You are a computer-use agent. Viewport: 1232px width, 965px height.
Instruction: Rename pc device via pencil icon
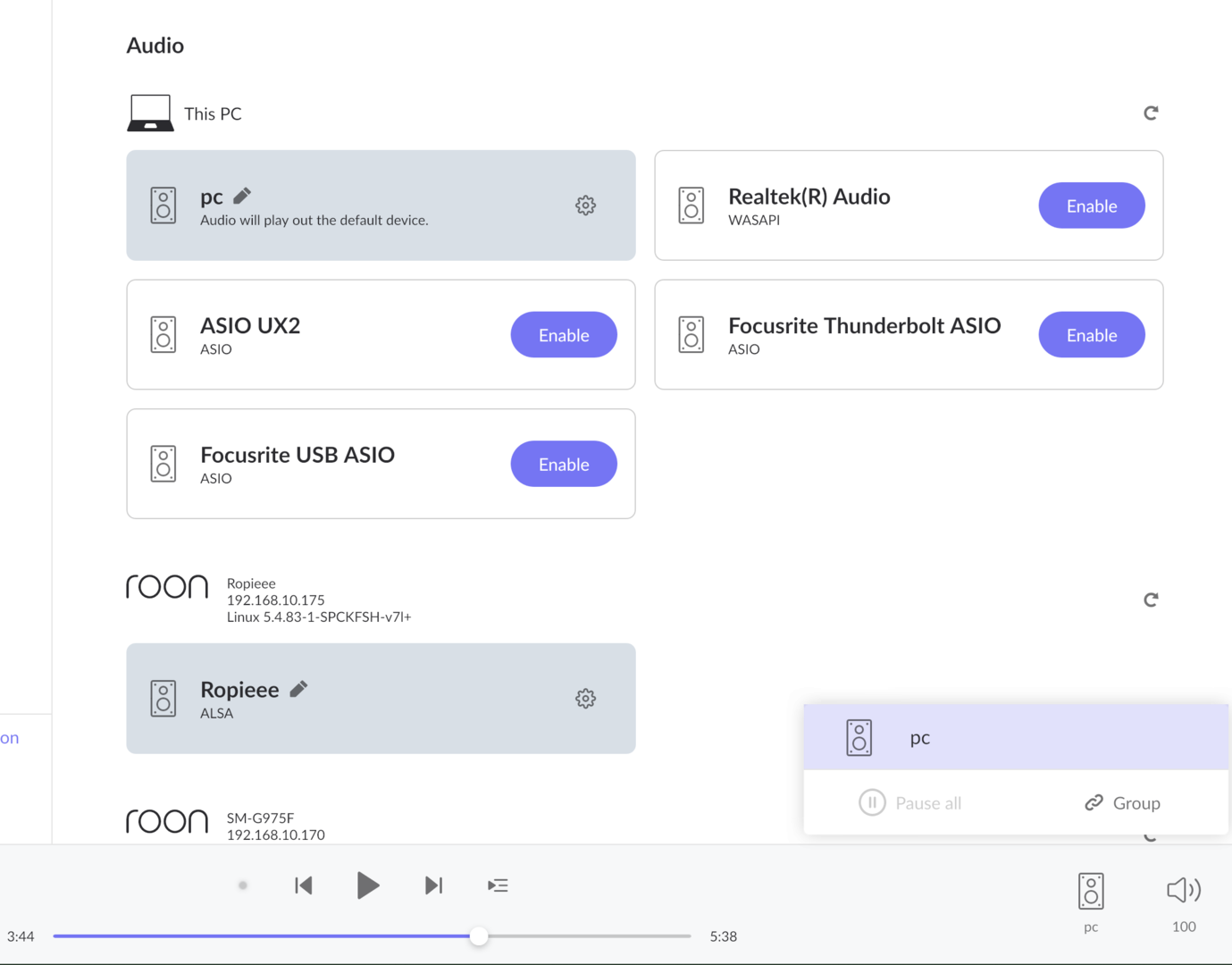click(x=242, y=196)
